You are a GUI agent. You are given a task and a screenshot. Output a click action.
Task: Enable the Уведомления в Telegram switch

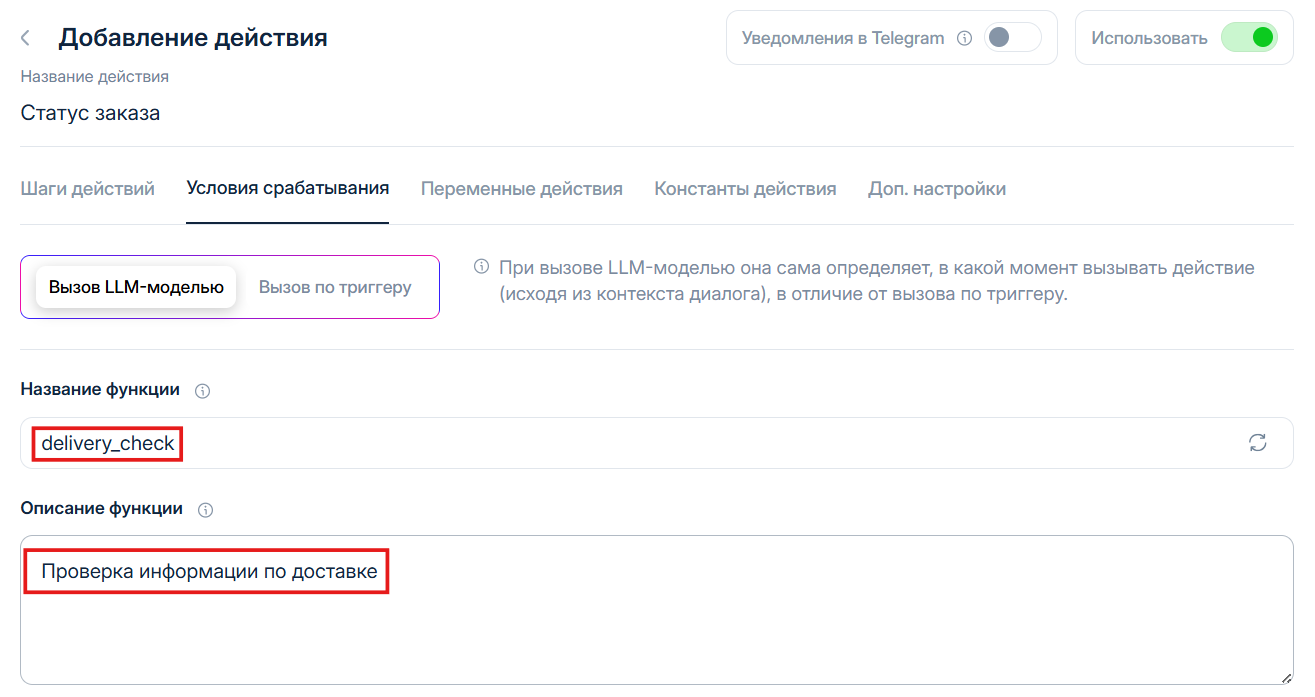1011,38
